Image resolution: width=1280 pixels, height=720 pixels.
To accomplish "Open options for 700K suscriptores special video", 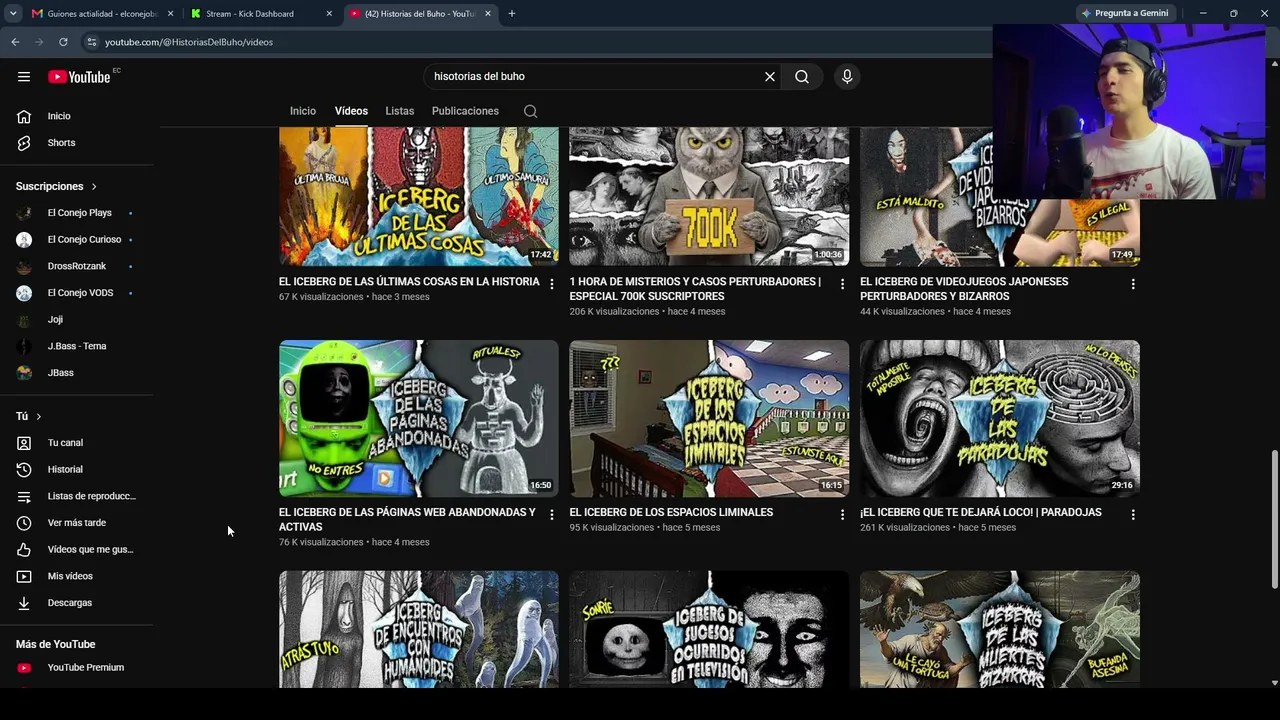I will pyautogui.click(x=842, y=284).
